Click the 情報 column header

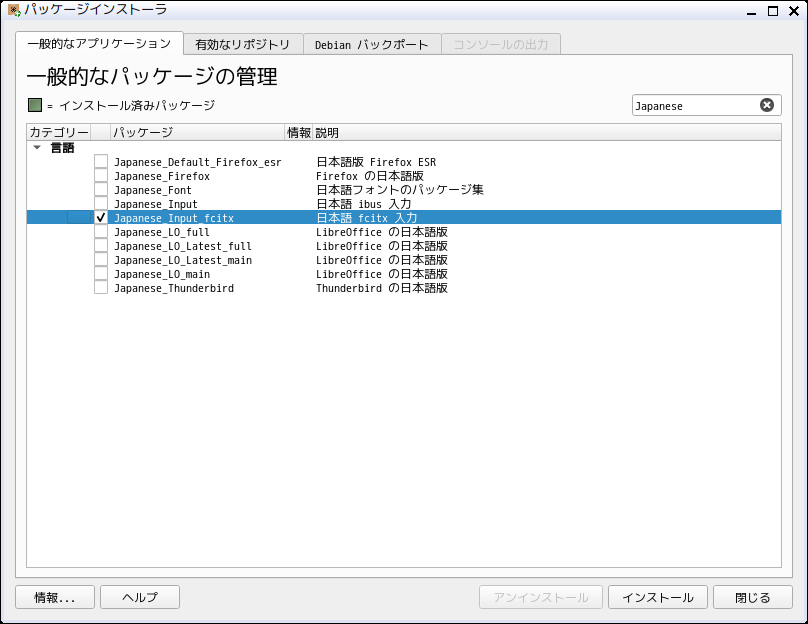click(299, 132)
